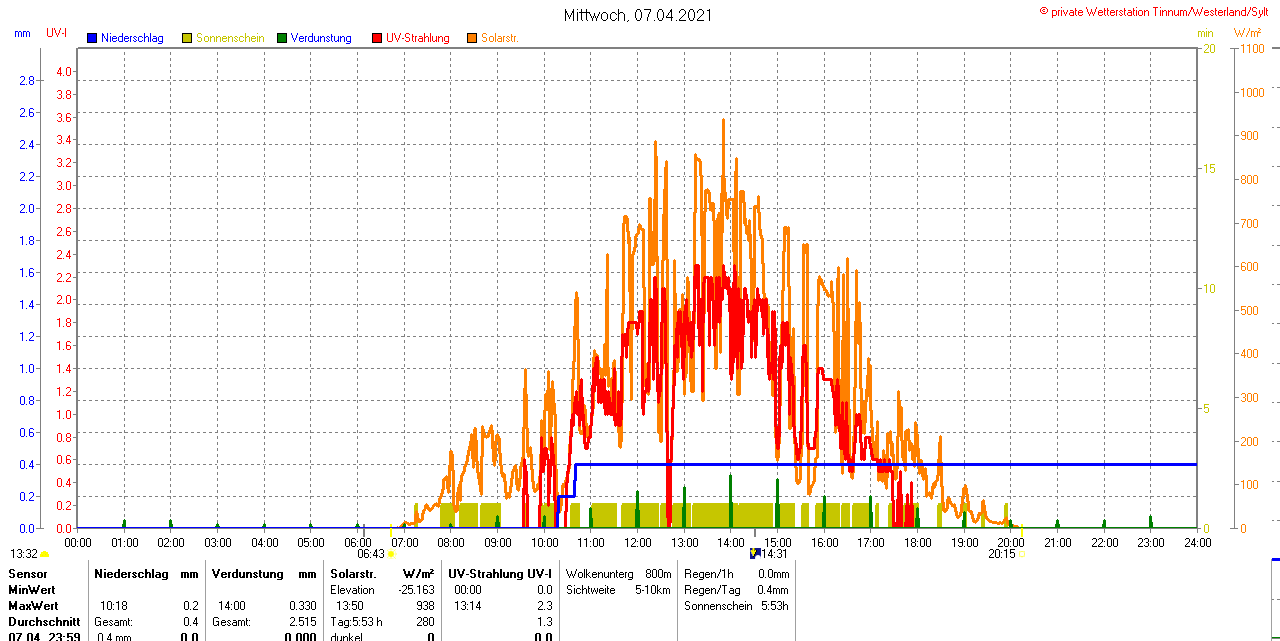
Task: Click the private Wetterstation Tinnum copyright text
Action: (1158, 12)
